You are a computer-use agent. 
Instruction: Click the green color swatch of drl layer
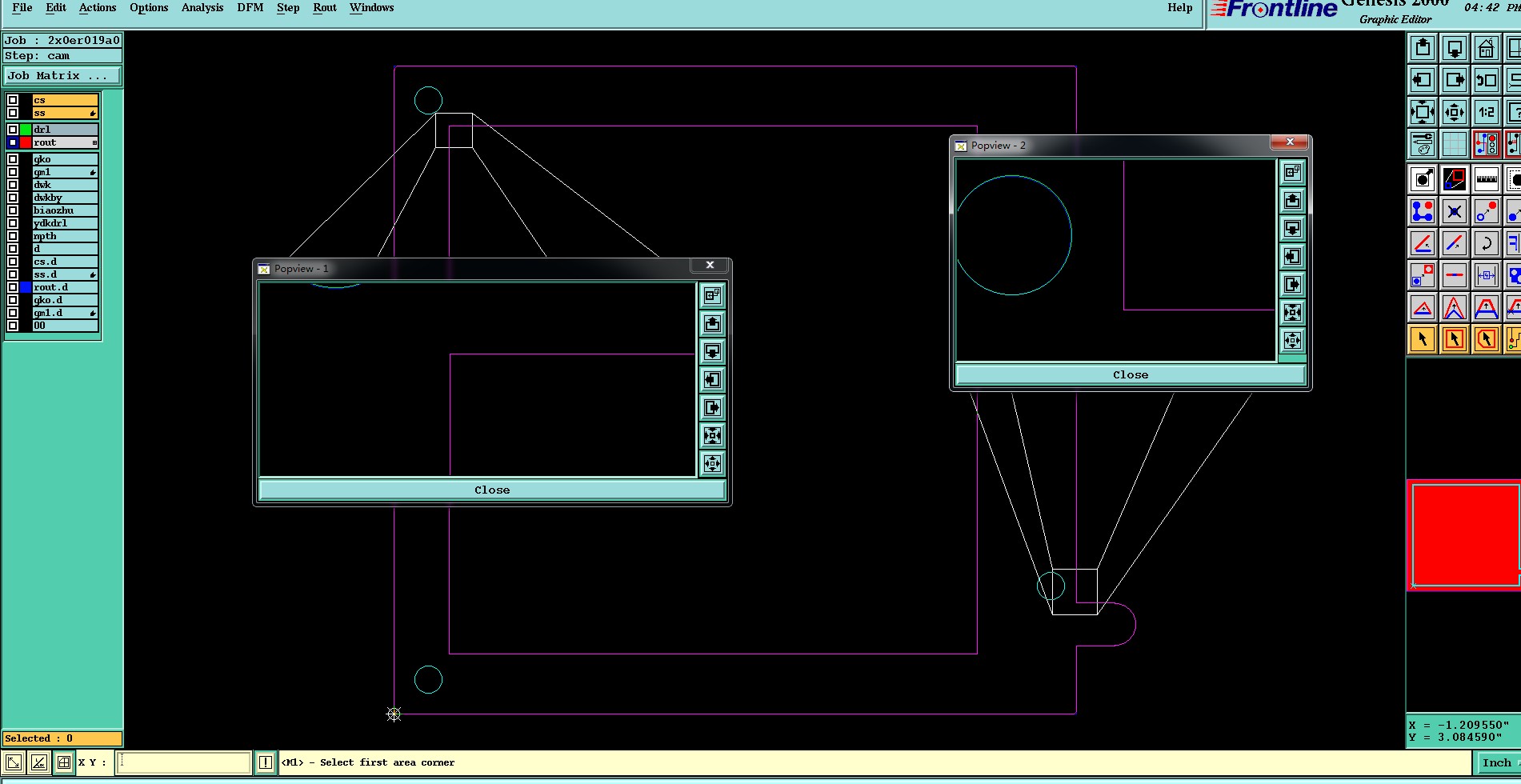(26, 129)
